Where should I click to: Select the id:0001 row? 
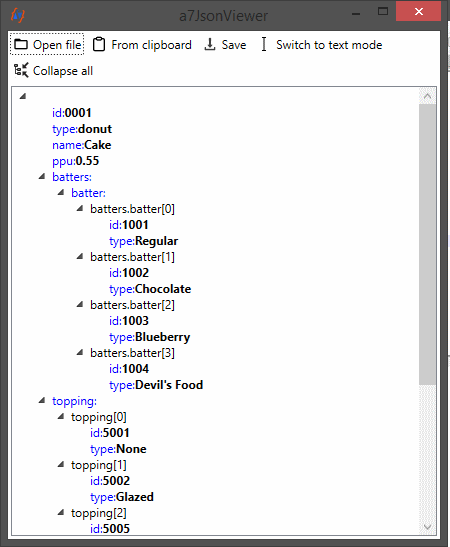tap(72, 113)
